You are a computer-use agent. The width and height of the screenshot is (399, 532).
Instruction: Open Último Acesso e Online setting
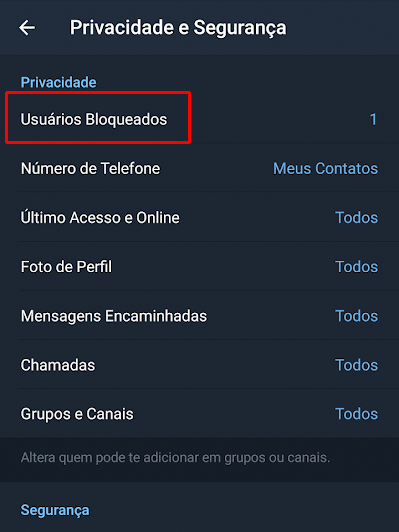coord(200,217)
